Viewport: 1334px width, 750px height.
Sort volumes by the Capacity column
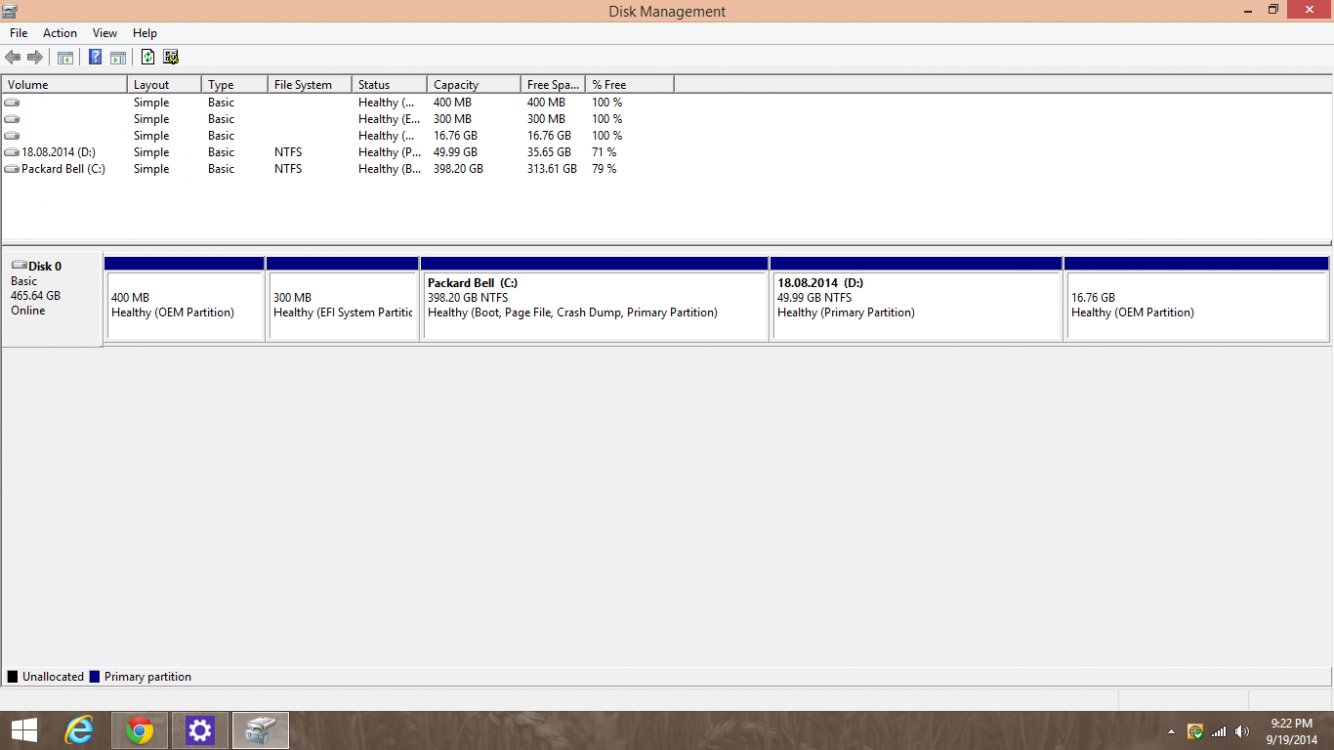(x=473, y=85)
